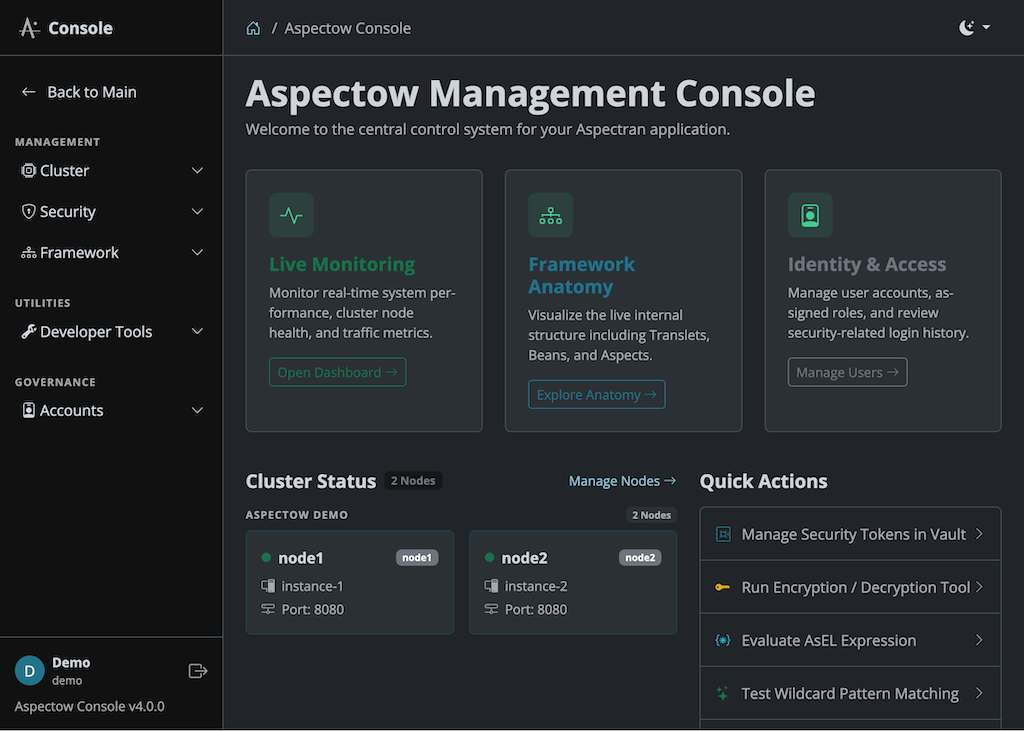Click chevron on Manage Security Tokens row

(x=979, y=534)
